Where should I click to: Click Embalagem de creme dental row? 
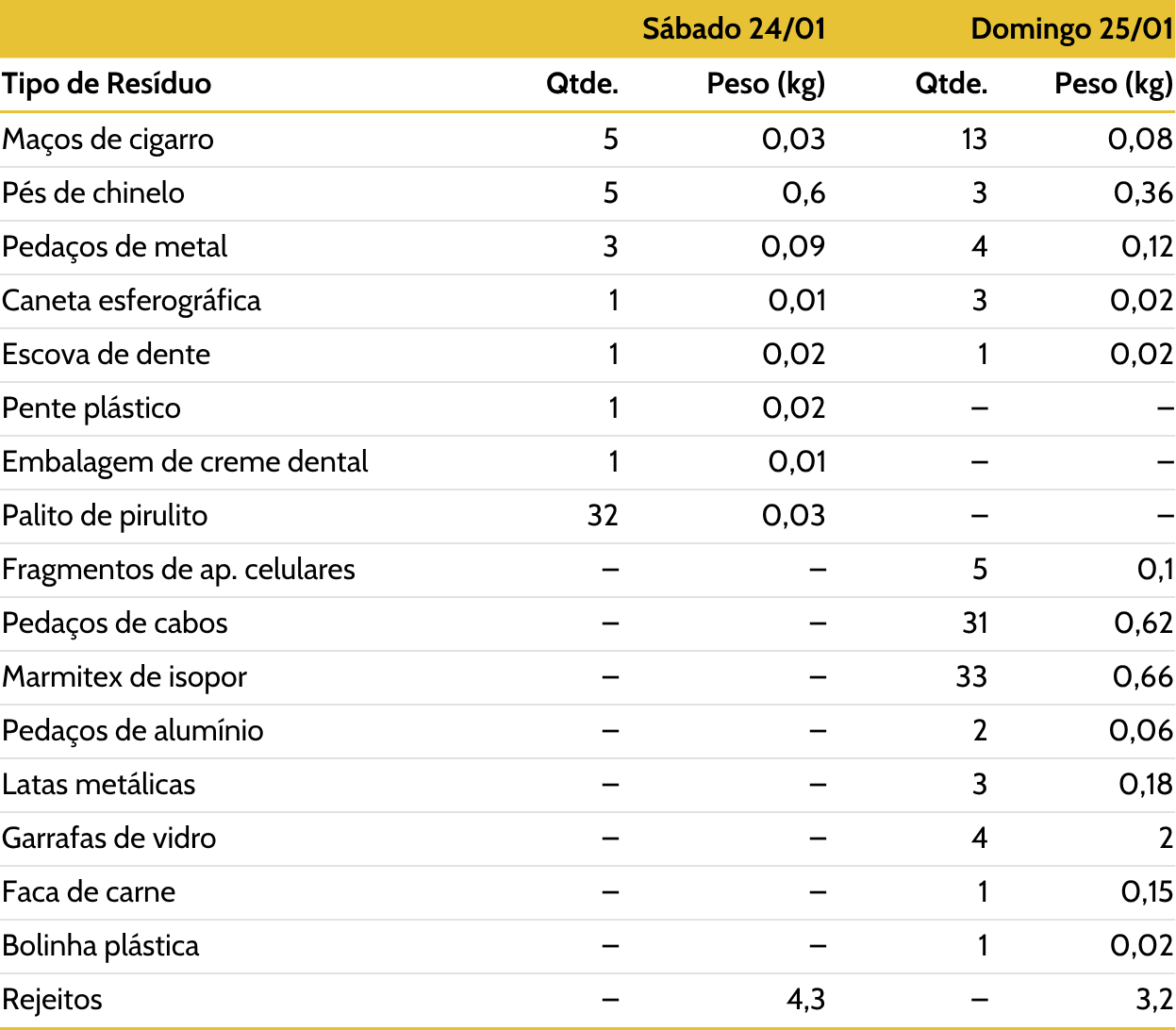coord(588,462)
